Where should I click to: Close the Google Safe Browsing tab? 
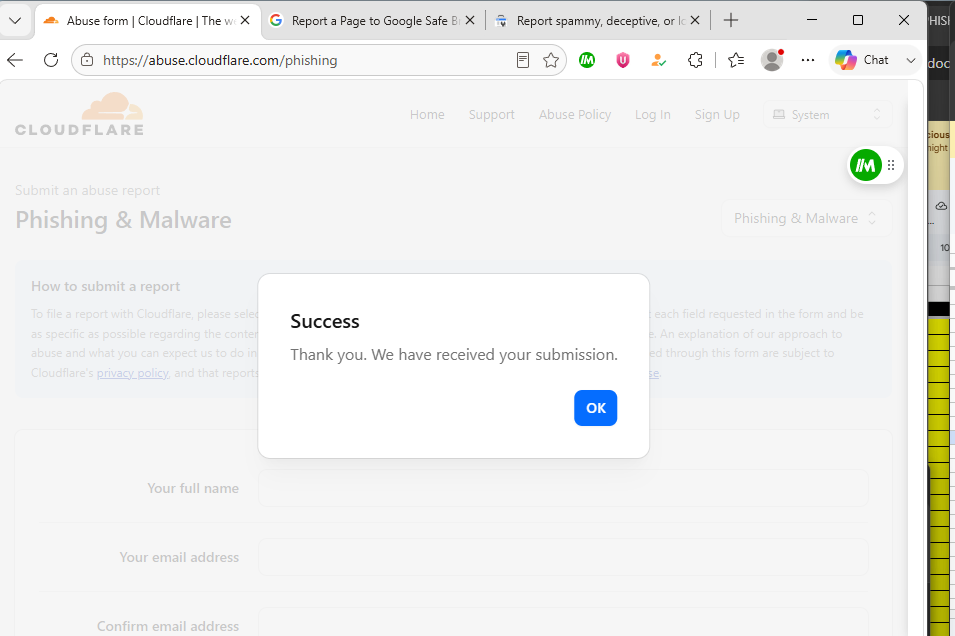(x=470, y=20)
